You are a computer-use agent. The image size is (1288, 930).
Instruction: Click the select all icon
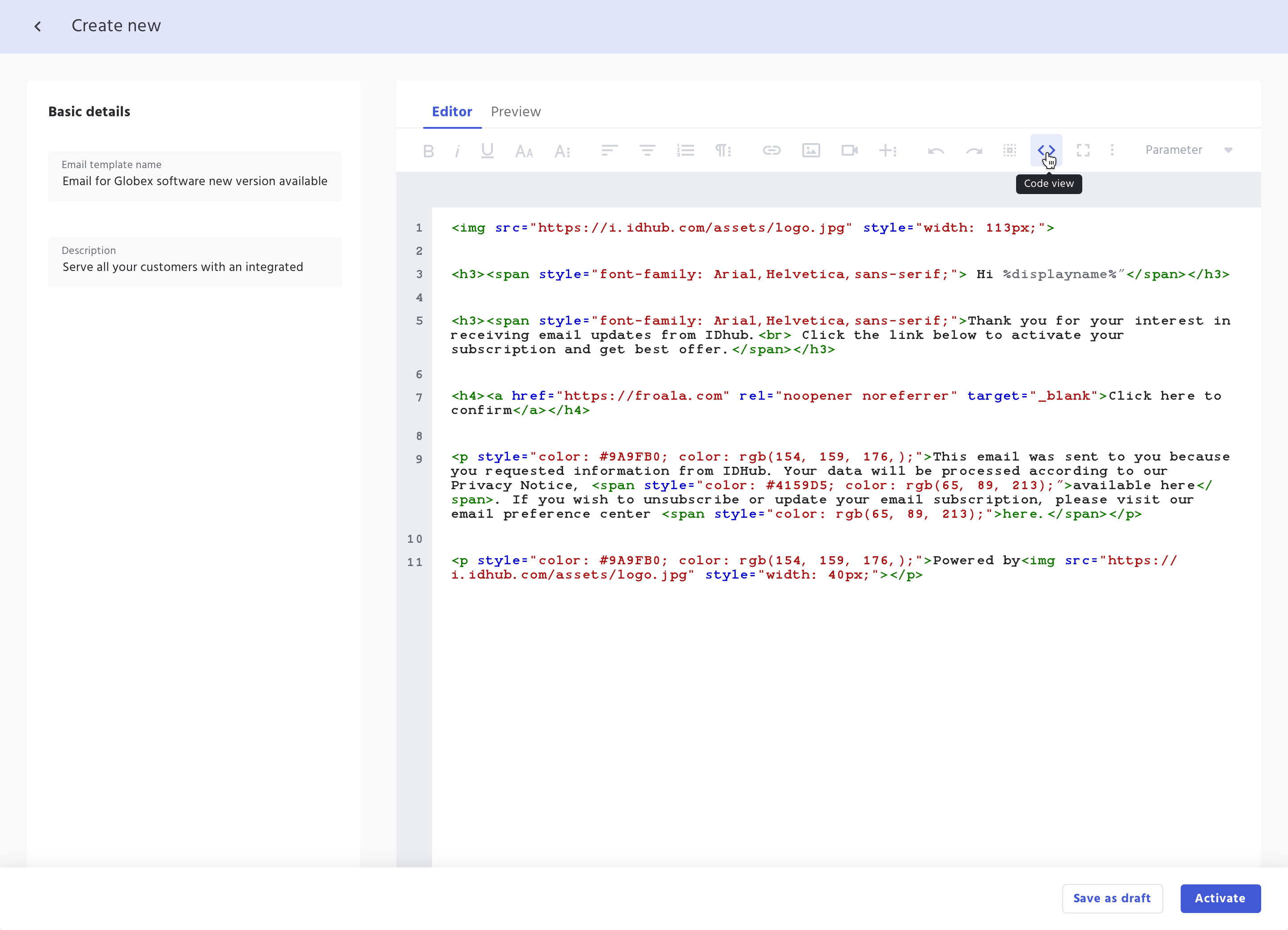point(1010,151)
